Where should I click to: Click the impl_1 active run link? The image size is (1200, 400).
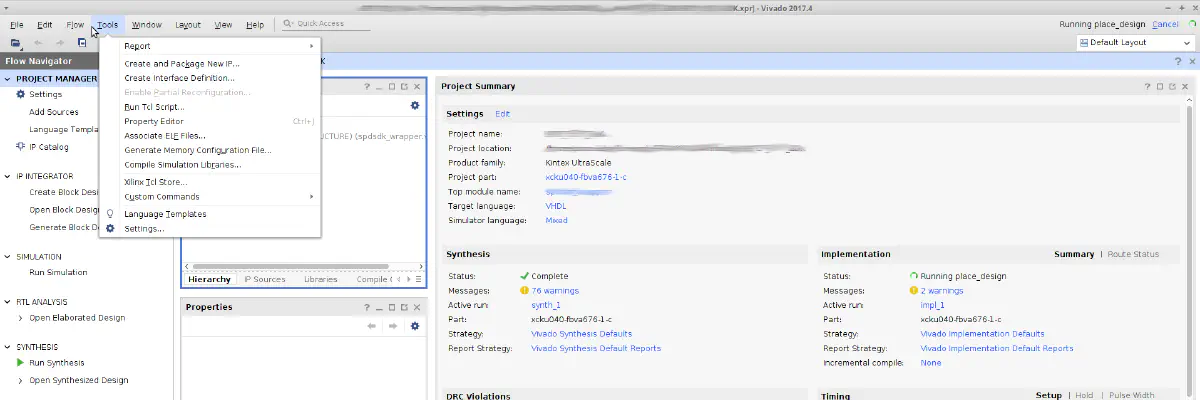pos(933,305)
